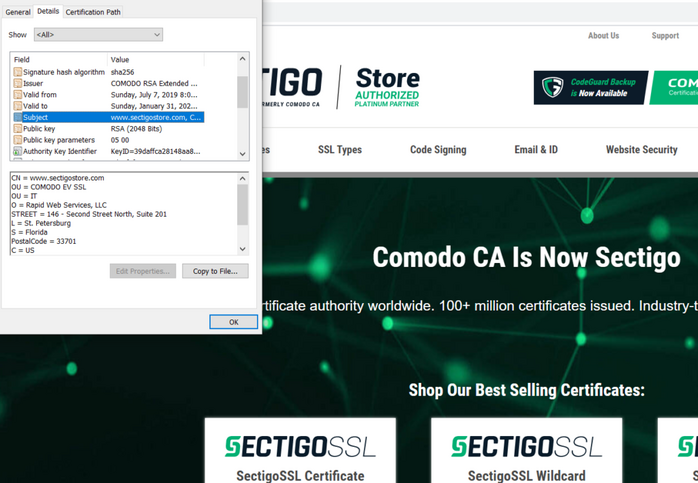Click the Subject field icon
This screenshot has height=483, width=698.
(17, 118)
